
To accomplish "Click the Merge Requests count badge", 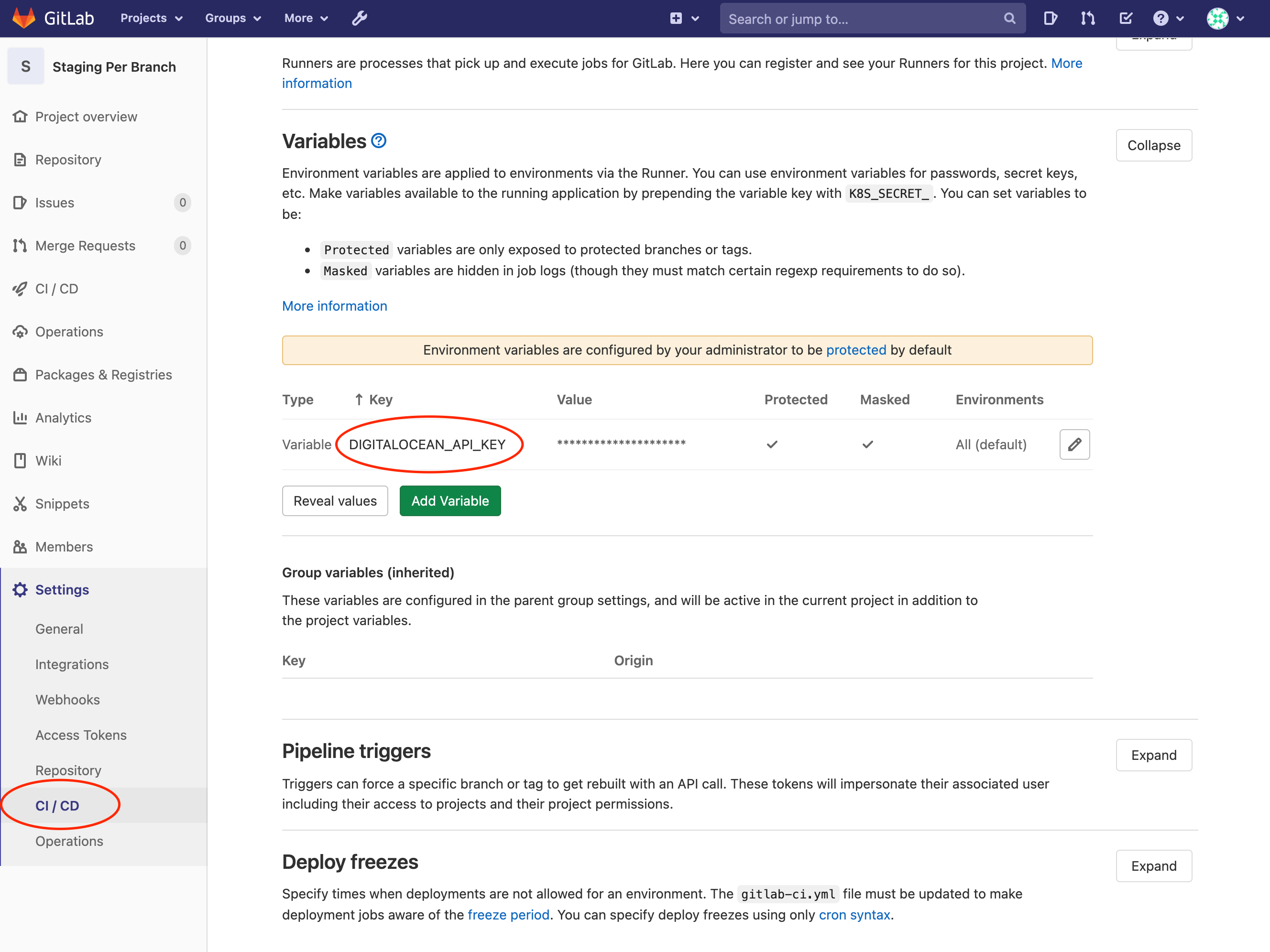I will tap(183, 246).
